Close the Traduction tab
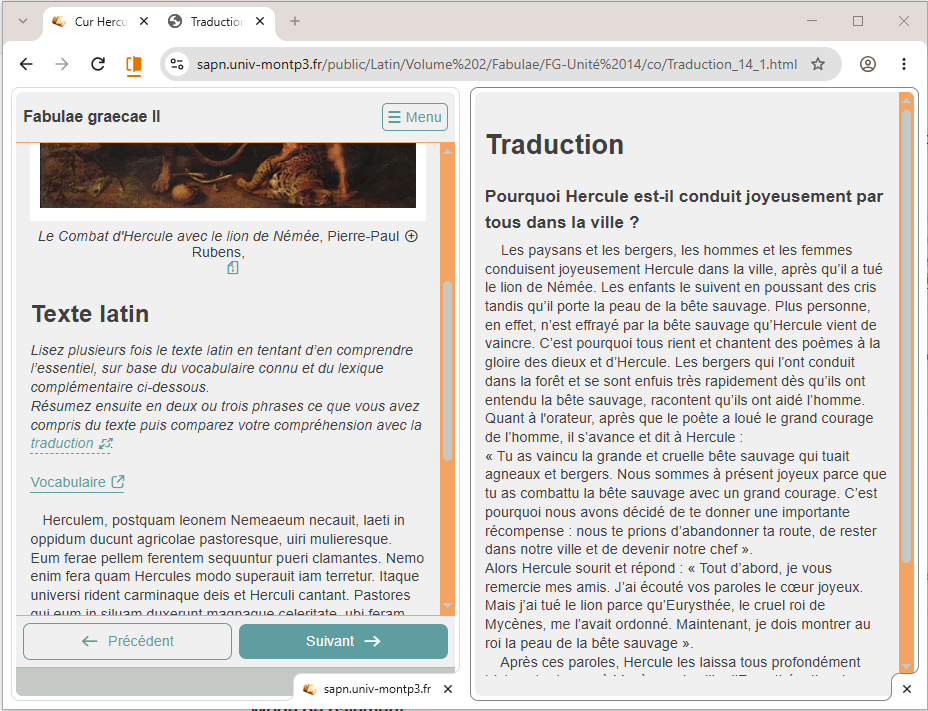 pyautogui.click(x=260, y=21)
